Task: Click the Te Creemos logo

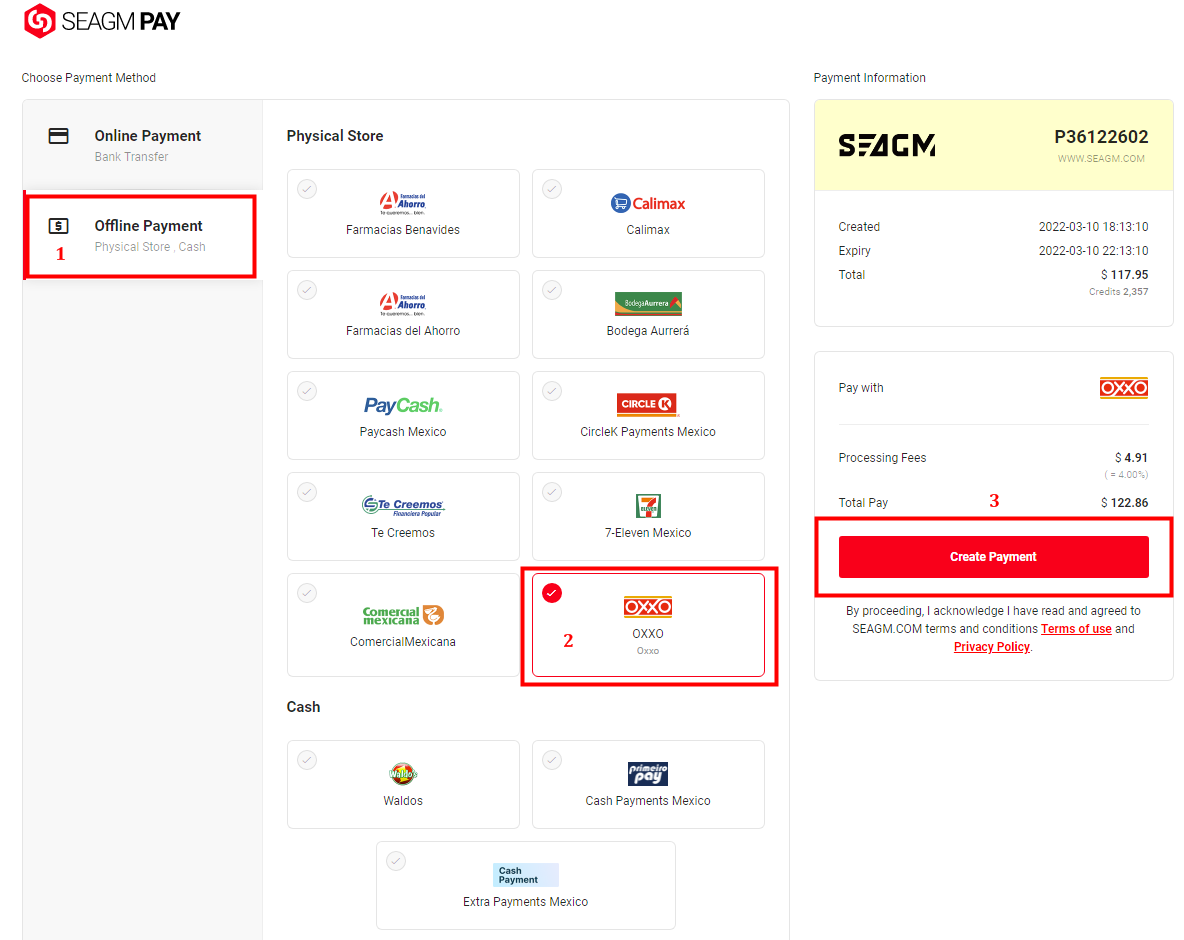Action: (402, 505)
